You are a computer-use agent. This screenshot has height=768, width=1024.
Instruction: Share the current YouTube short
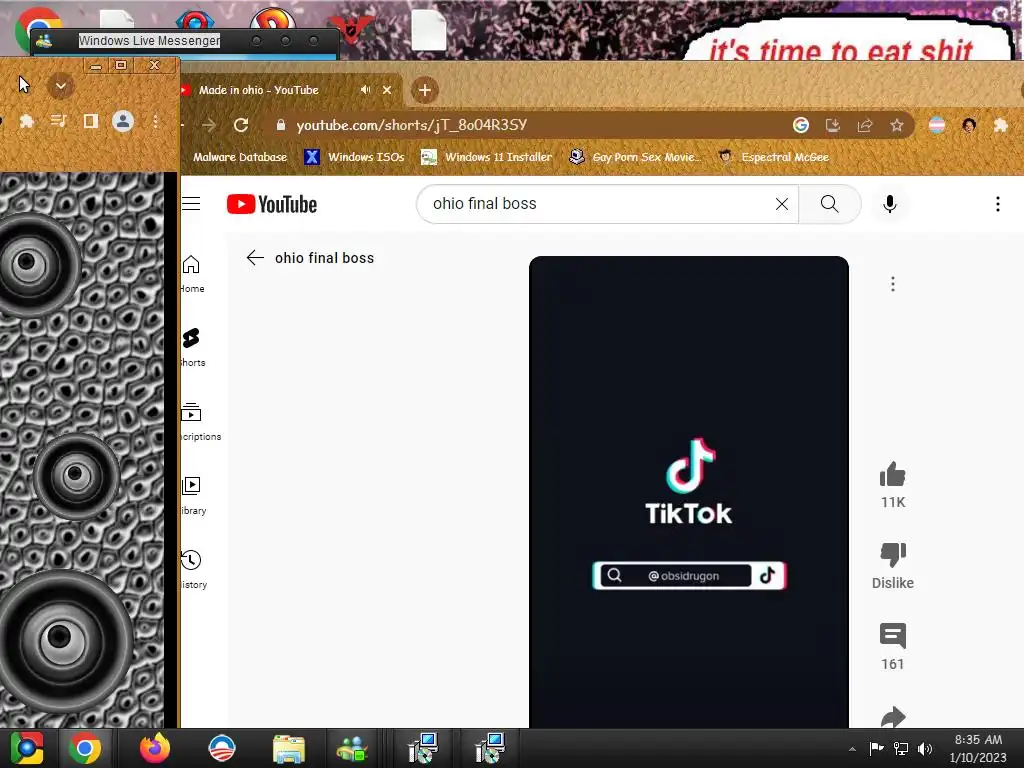(893, 716)
